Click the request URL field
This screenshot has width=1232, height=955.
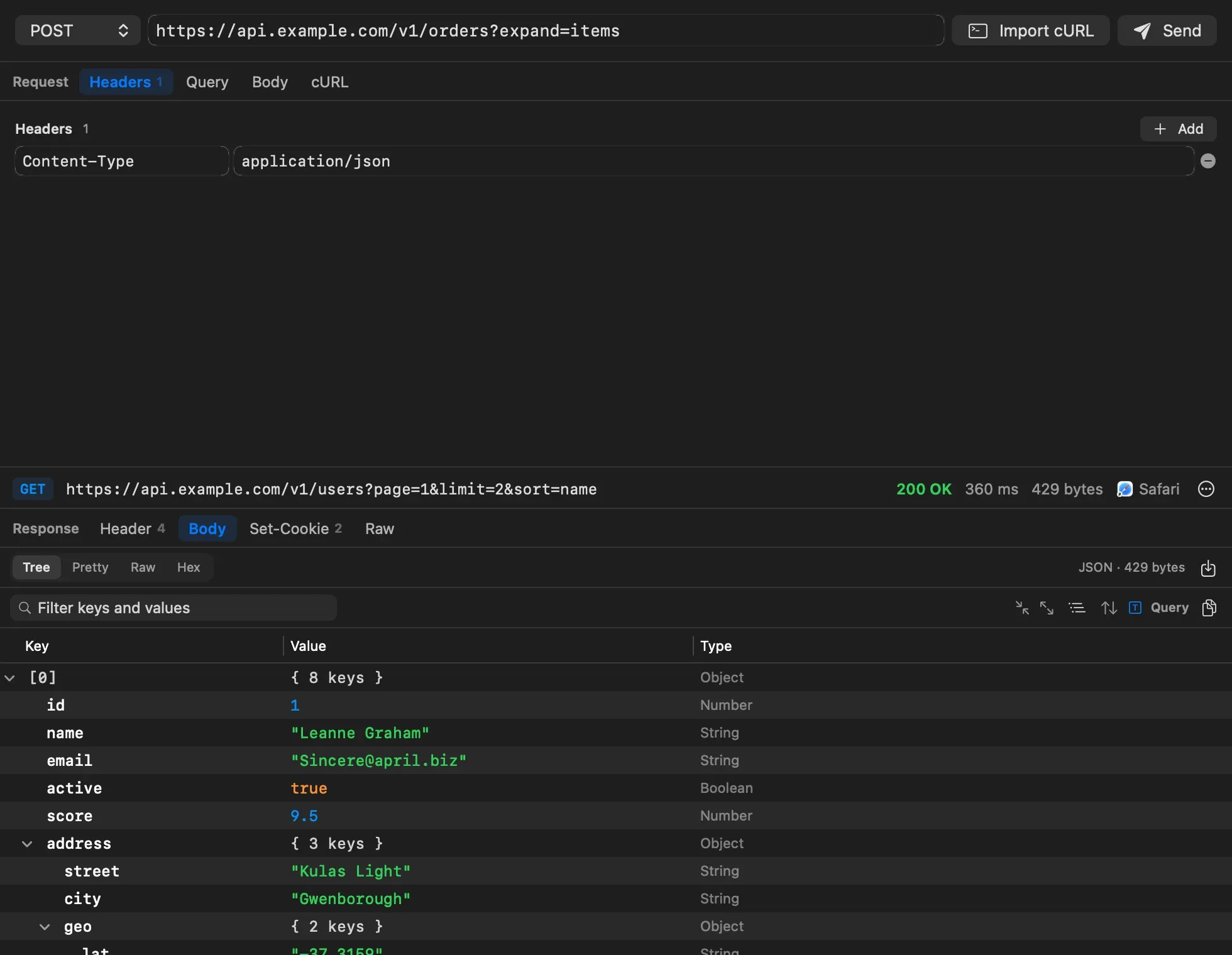(546, 30)
